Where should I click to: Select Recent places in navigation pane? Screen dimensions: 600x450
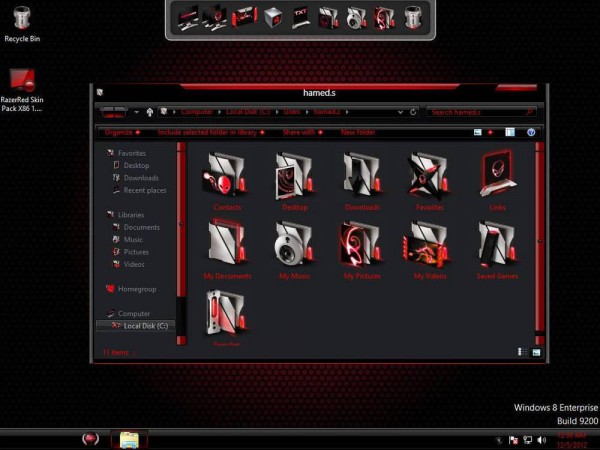pyautogui.click(x=139, y=190)
